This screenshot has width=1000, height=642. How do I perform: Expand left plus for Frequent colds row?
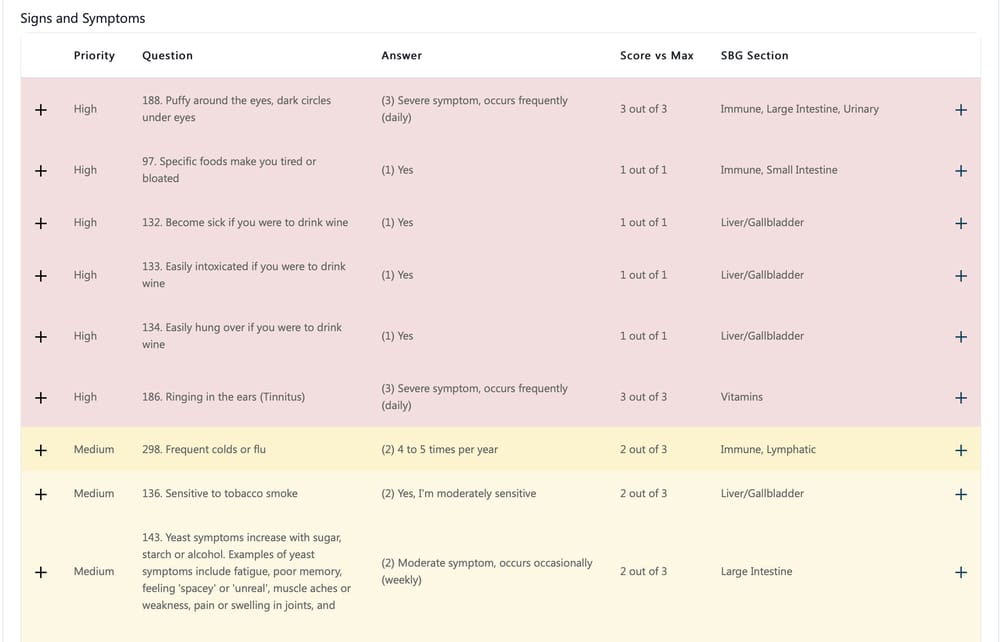[41, 450]
